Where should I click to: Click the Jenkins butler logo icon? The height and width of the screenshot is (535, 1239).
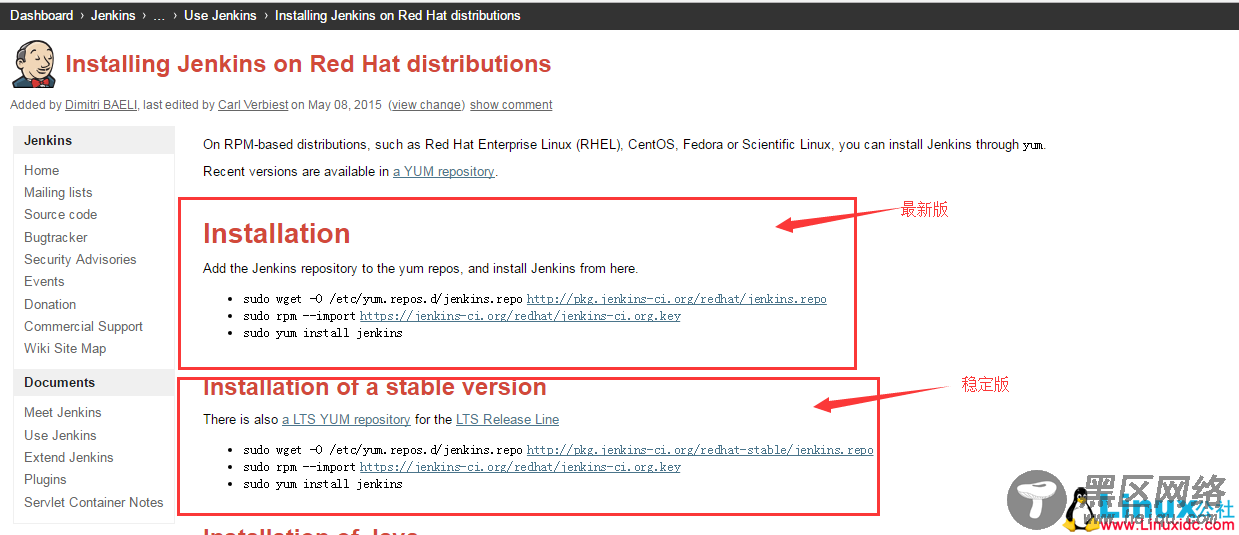pos(34,65)
